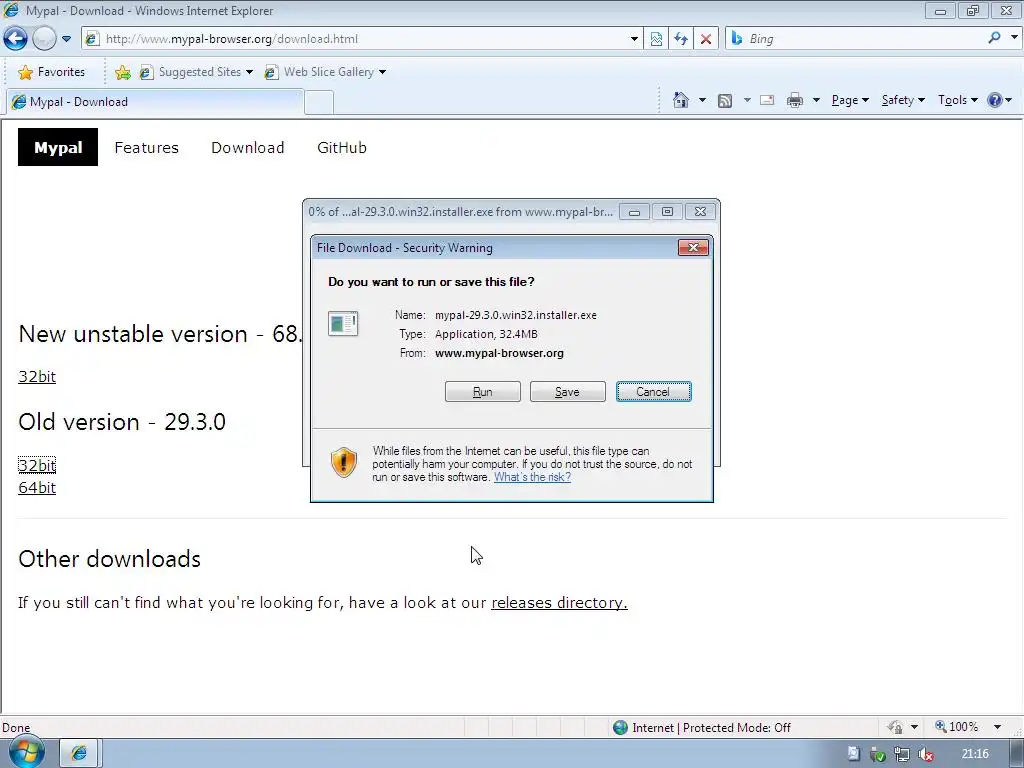The width and height of the screenshot is (1024, 768).
Task: Expand the address bar history dropdown
Action: click(x=633, y=39)
